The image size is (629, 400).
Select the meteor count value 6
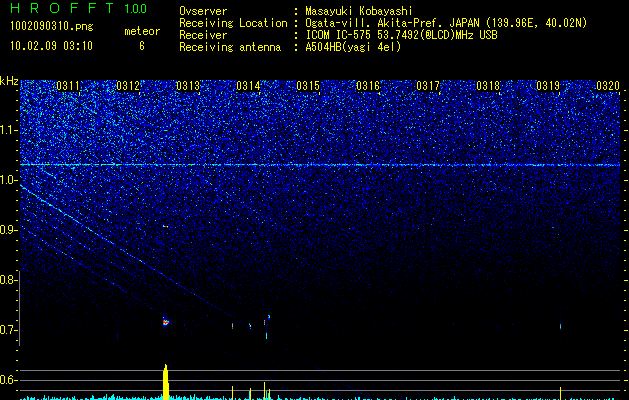(x=142, y=46)
